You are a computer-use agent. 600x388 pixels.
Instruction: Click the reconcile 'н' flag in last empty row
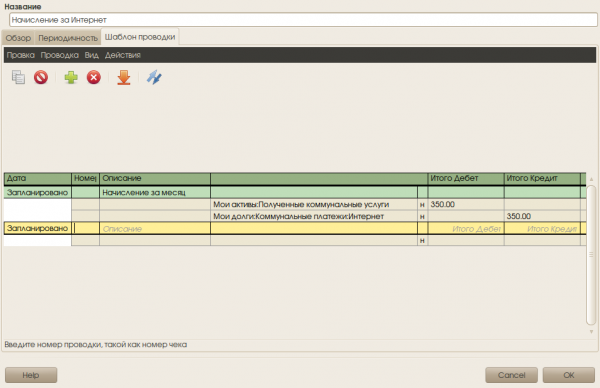422,240
